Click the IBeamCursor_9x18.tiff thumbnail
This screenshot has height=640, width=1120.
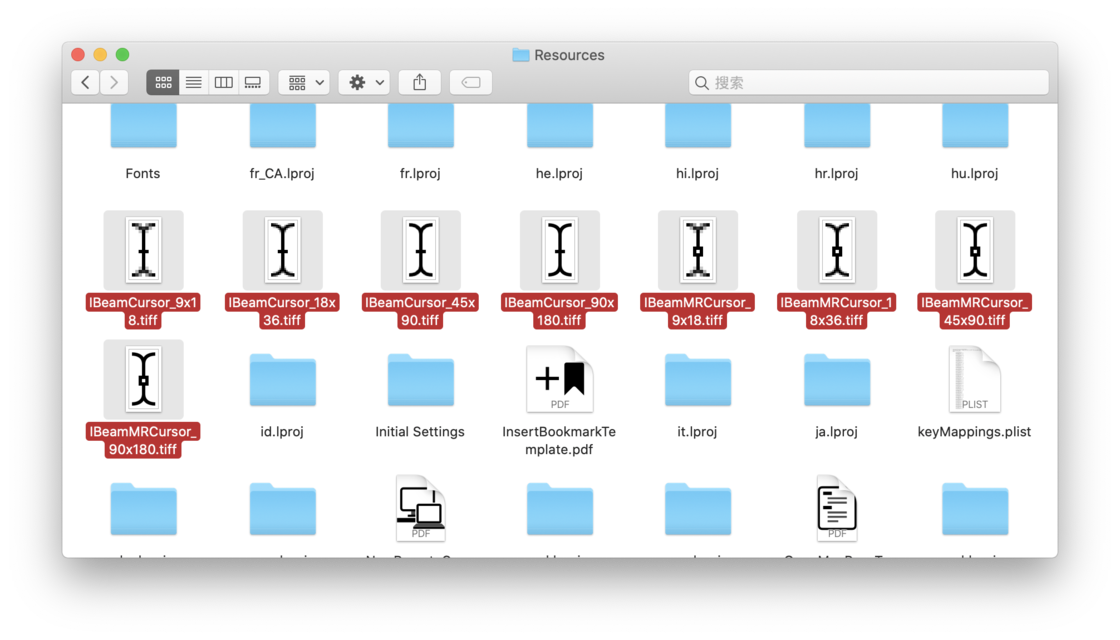point(144,250)
